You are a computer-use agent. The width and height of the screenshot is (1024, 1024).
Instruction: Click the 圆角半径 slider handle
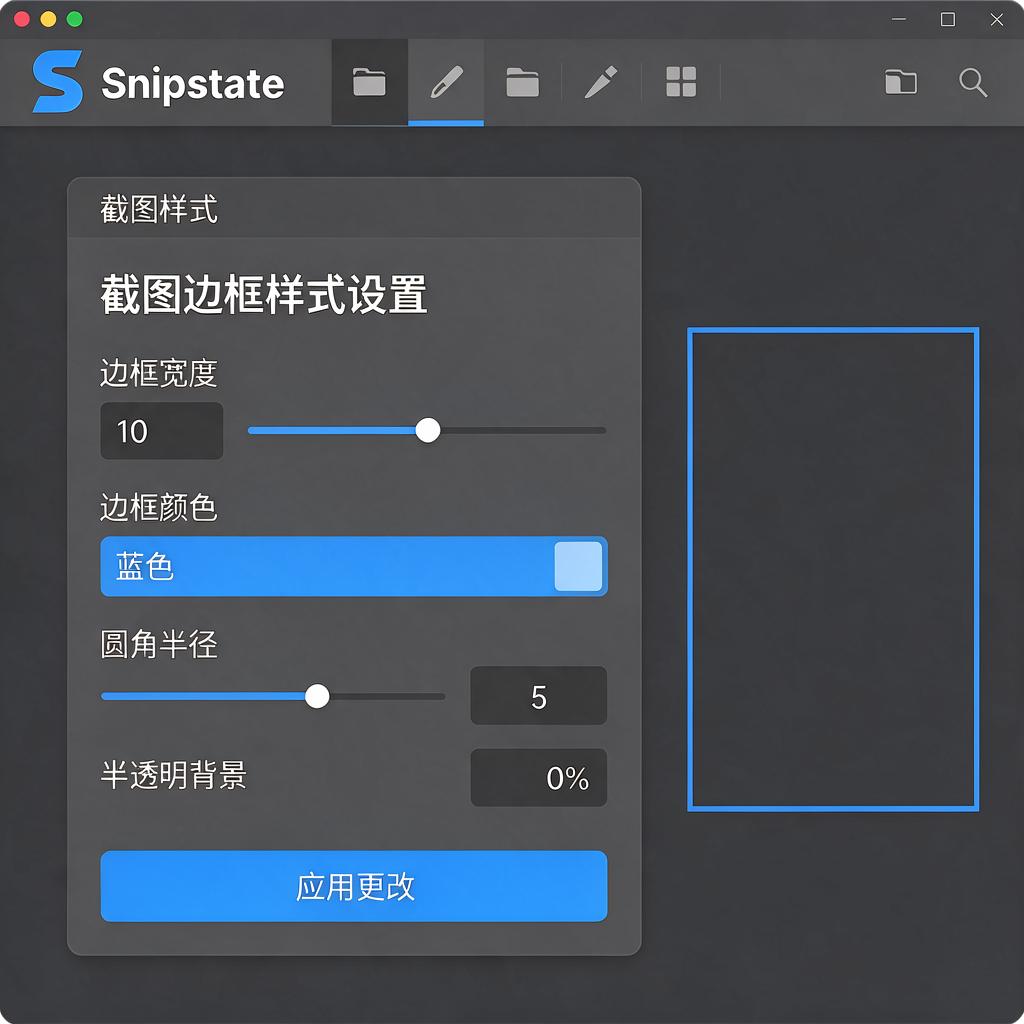(317, 696)
